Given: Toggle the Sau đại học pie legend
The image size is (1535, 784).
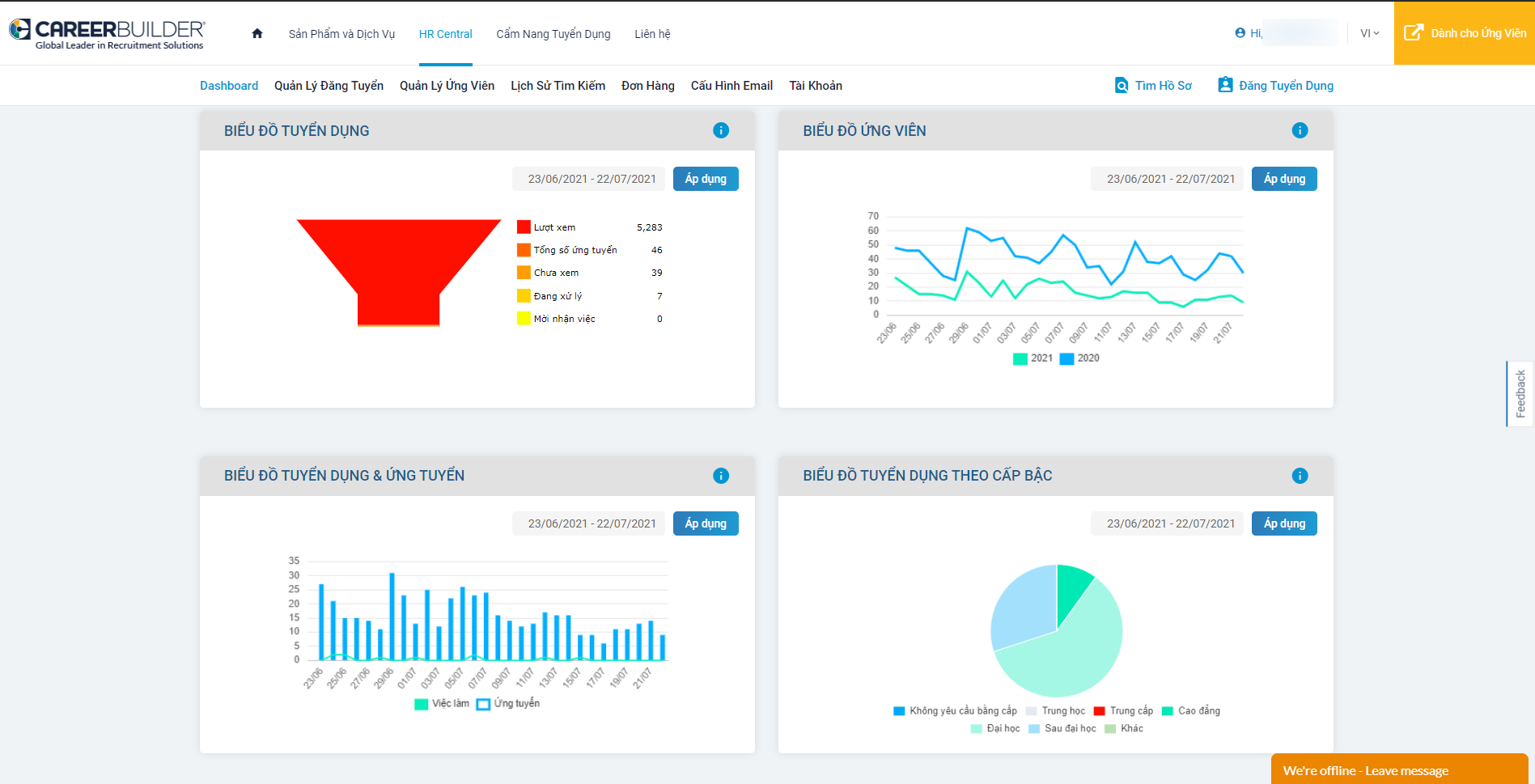Looking at the screenshot, I should [x=1062, y=729].
